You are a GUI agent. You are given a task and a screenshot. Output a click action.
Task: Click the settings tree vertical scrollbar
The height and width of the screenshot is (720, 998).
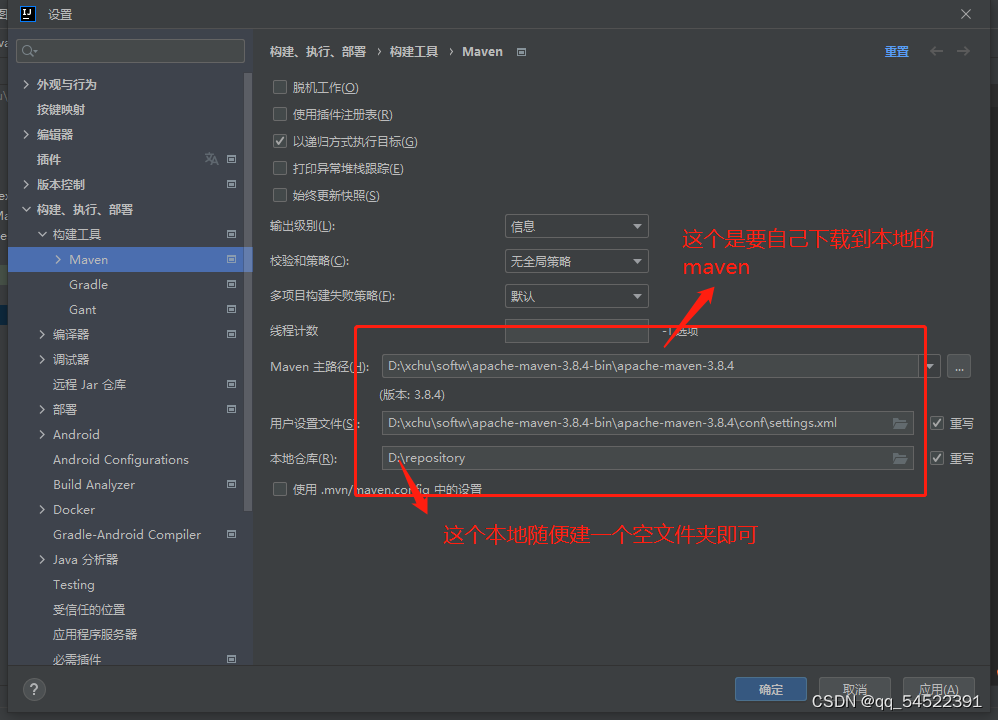pos(248,292)
